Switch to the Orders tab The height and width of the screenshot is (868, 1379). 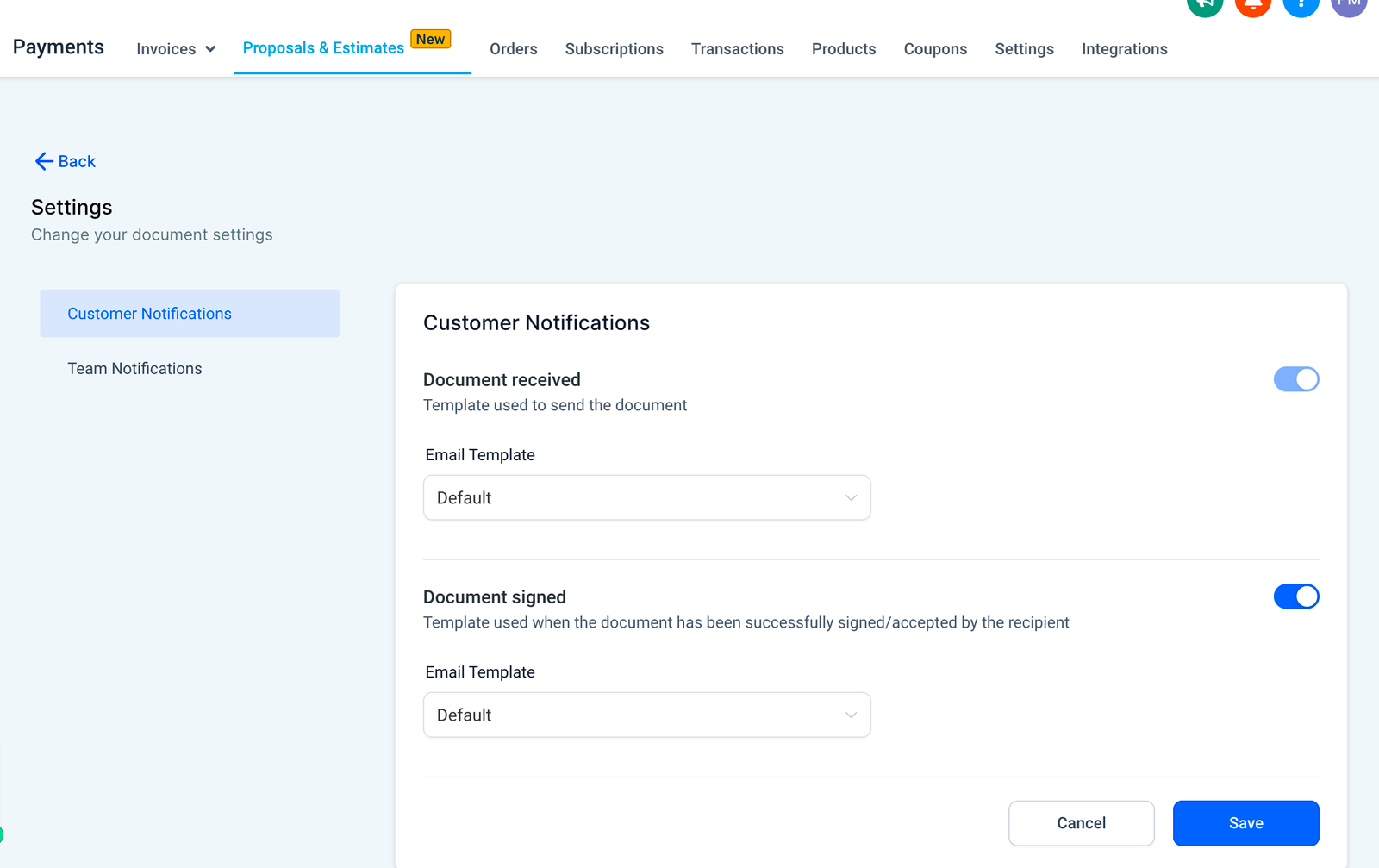513,49
